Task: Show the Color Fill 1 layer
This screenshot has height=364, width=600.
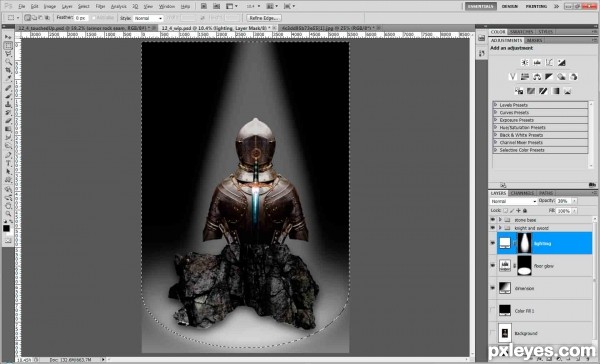Action: (492, 310)
